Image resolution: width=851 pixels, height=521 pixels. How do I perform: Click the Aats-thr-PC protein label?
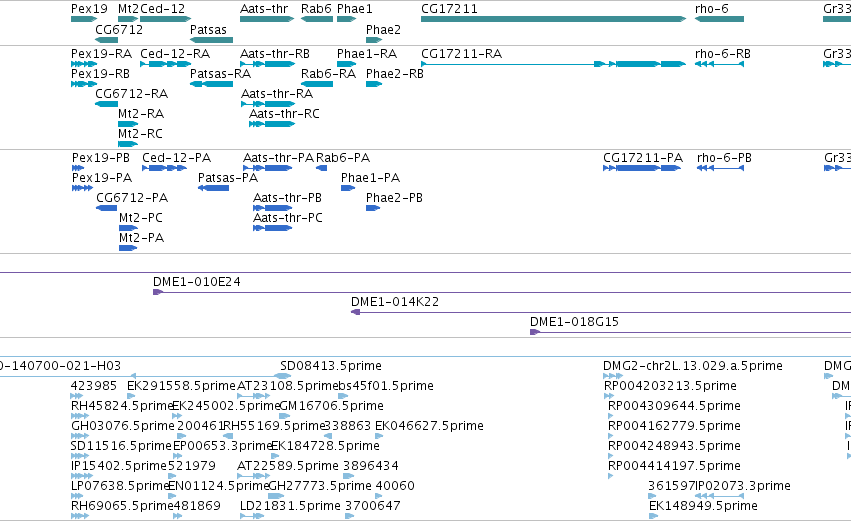(x=288, y=218)
